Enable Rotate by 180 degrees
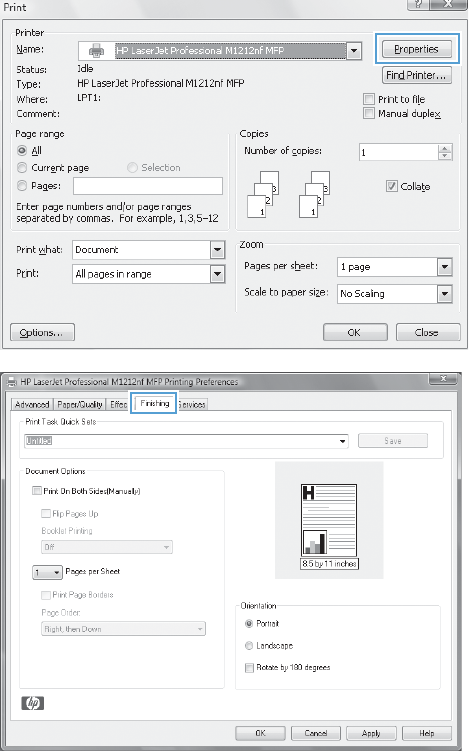The image size is (469, 751). [x=249, y=667]
